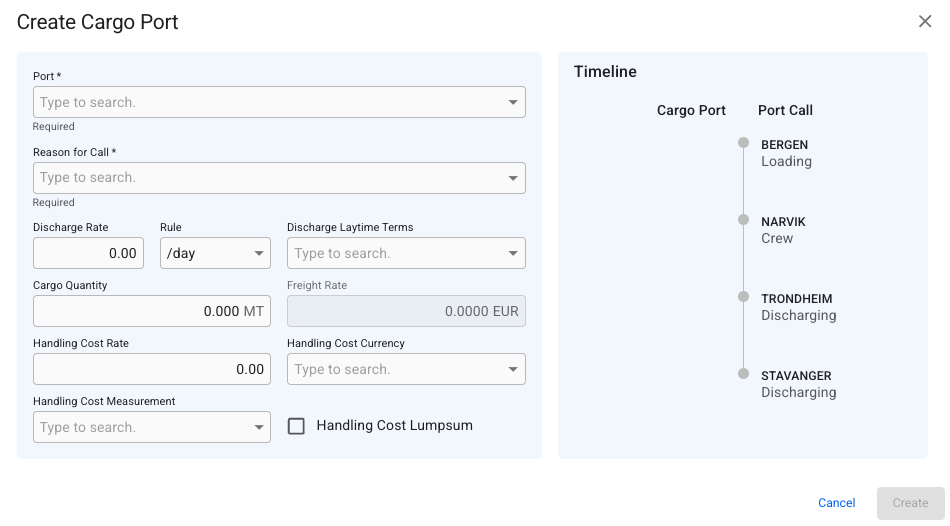This screenshot has height=526, width=950.
Task: Click the BERGEN Loading port call entry
Action: 786,153
